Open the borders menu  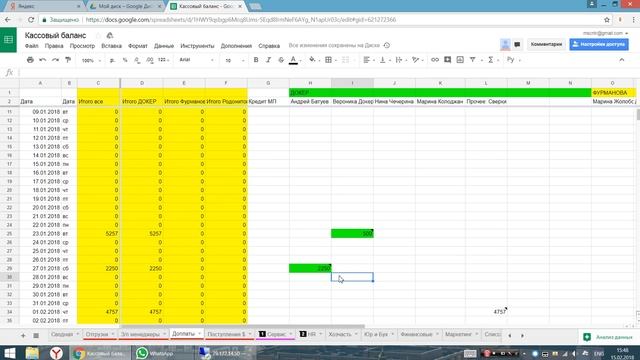pos(328,60)
